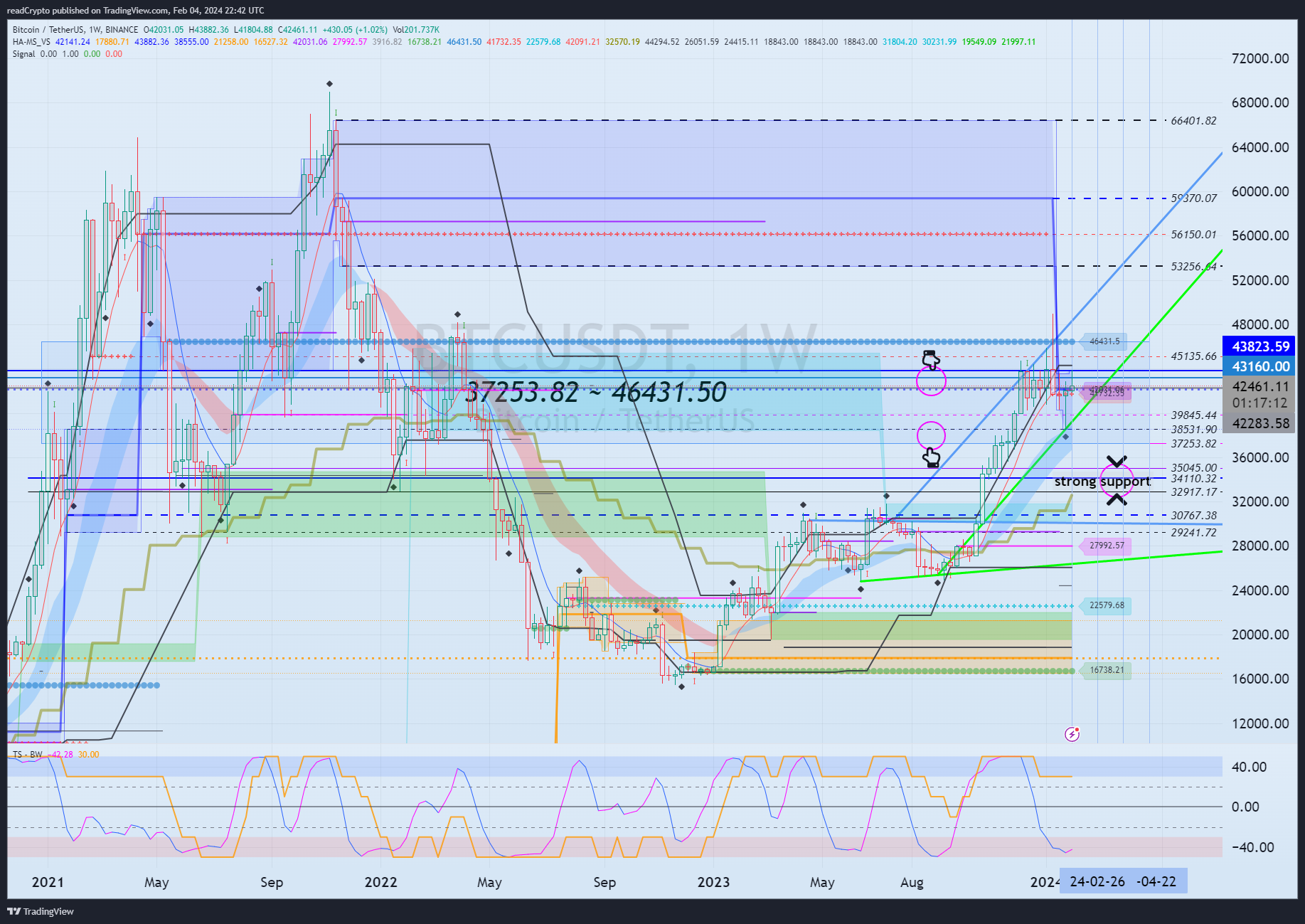Click the current price 42461.11 tag
Viewport: 1305px width, 924px height.
pyautogui.click(x=1260, y=386)
